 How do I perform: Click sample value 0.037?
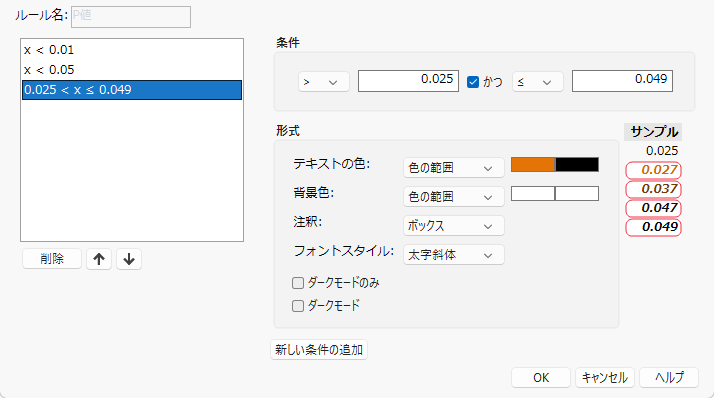[x=653, y=189]
